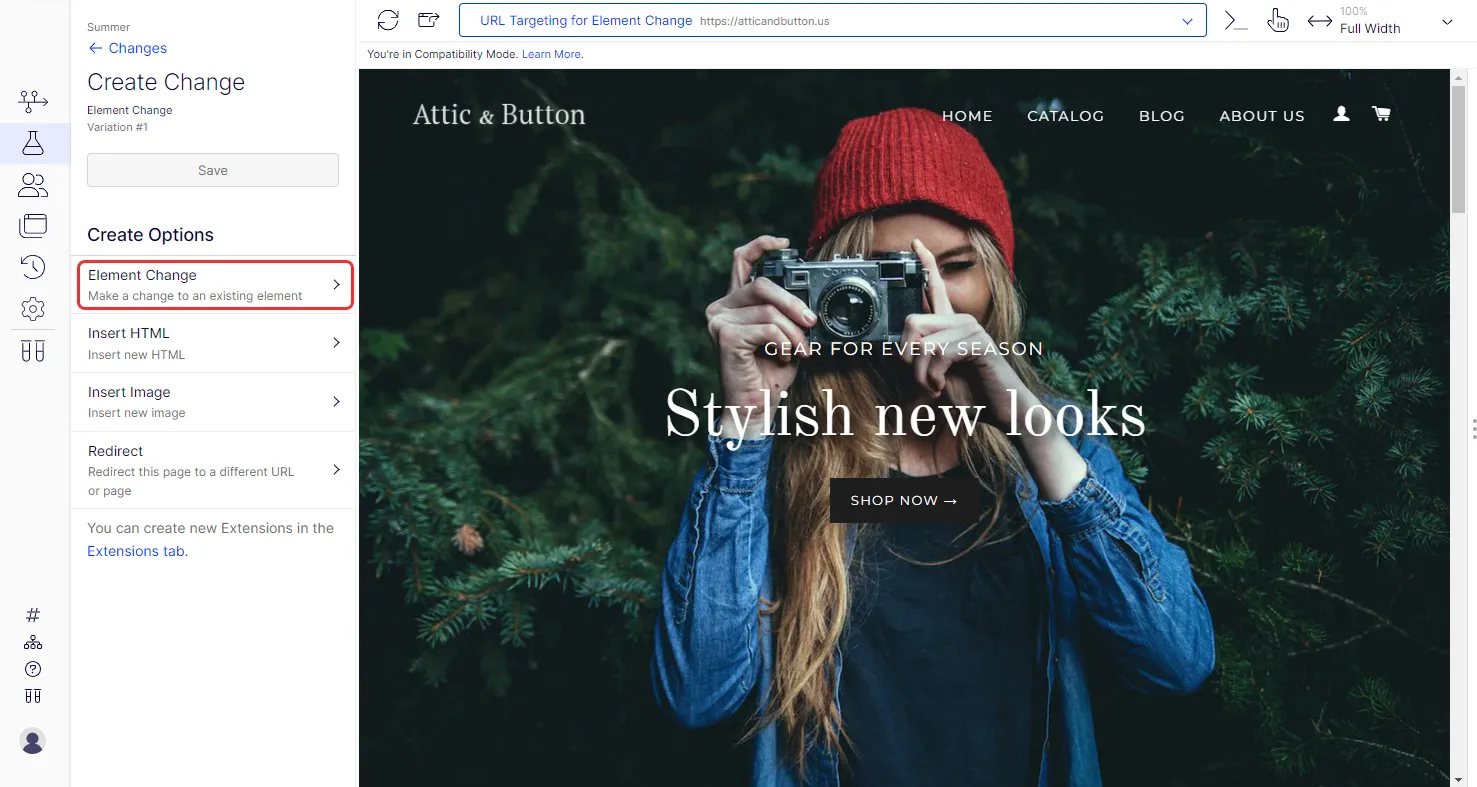Image resolution: width=1477 pixels, height=787 pixels.
Task: Expand the Insert HTML option chevron
Action: [x=337, y=343]
